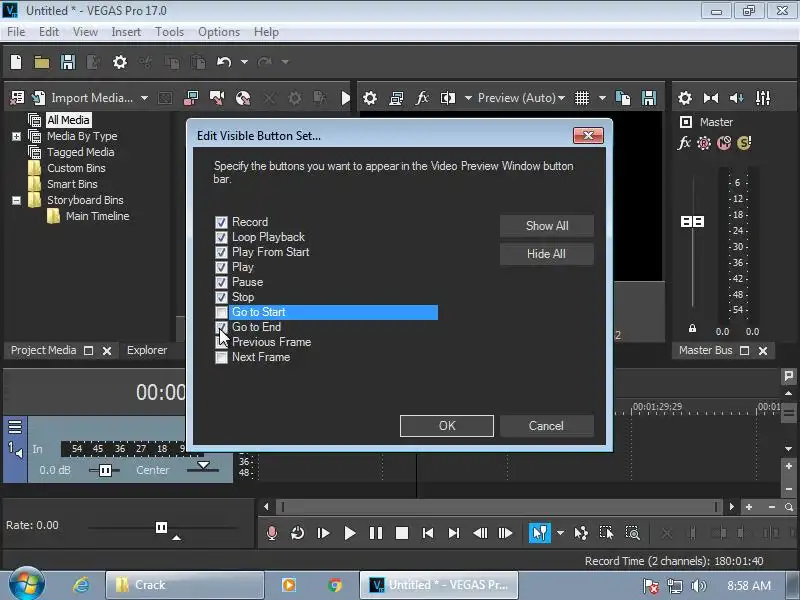The width and height of the screenshot is (800, 600).
Task: Select the Normal Edit tool icon
Action: [x=540, y=533]
